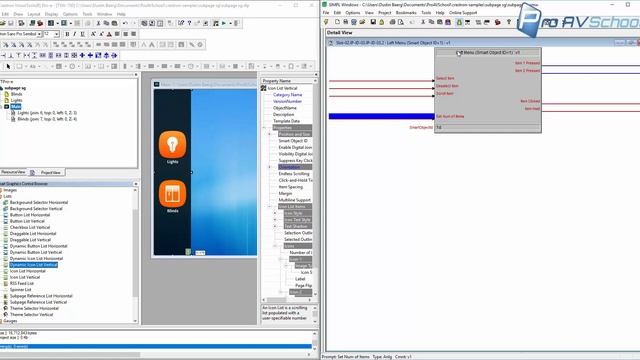Open Bookmarks menu in SIMPL Windows
The width and height of the screenshot is (640, 360).
406,13
